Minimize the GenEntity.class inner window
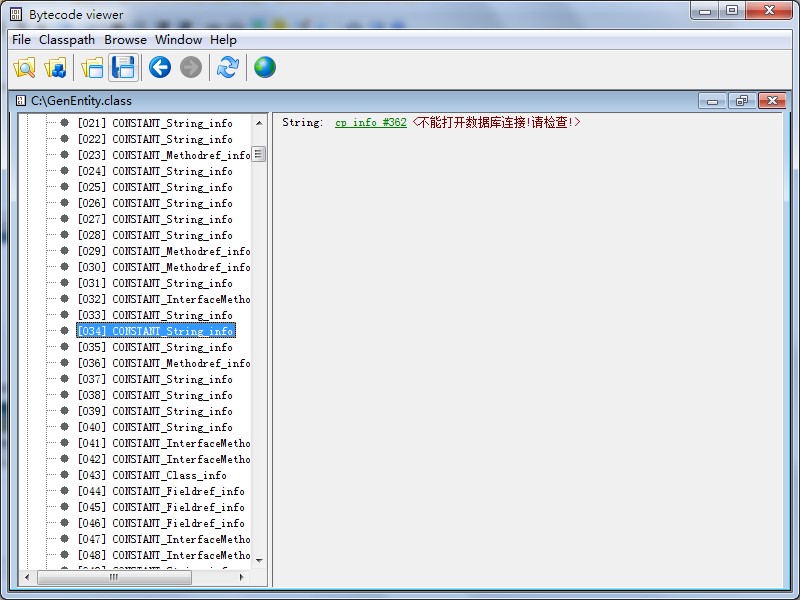800x600 pixels. (712, 101)
